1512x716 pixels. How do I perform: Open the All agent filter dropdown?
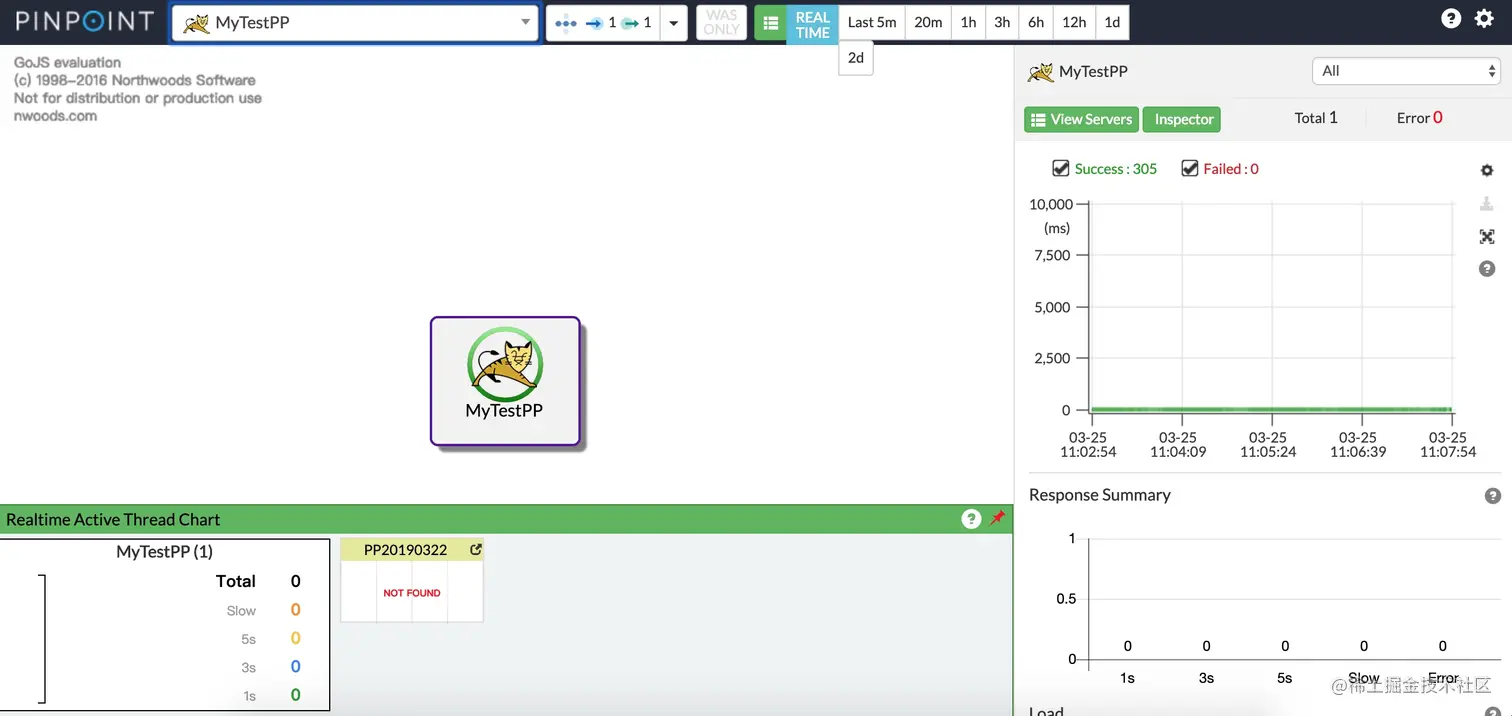pos(1406,71)
